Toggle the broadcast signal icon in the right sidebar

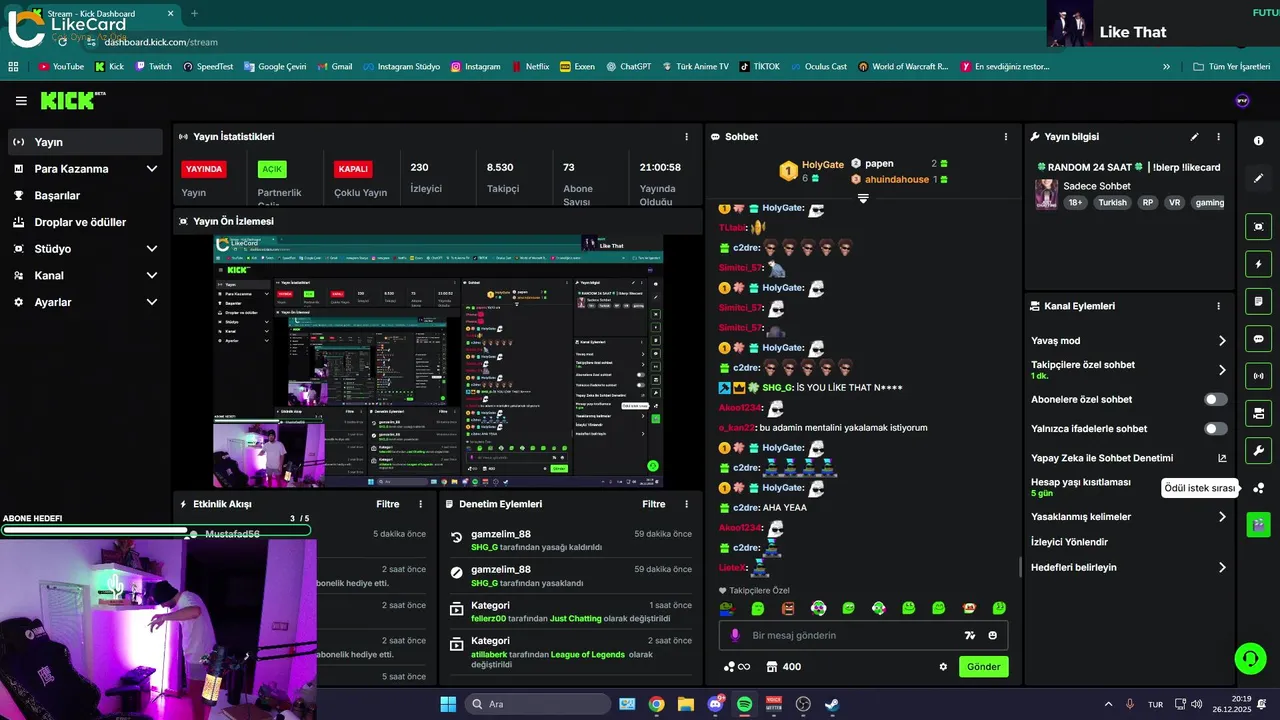point(1258,376)
